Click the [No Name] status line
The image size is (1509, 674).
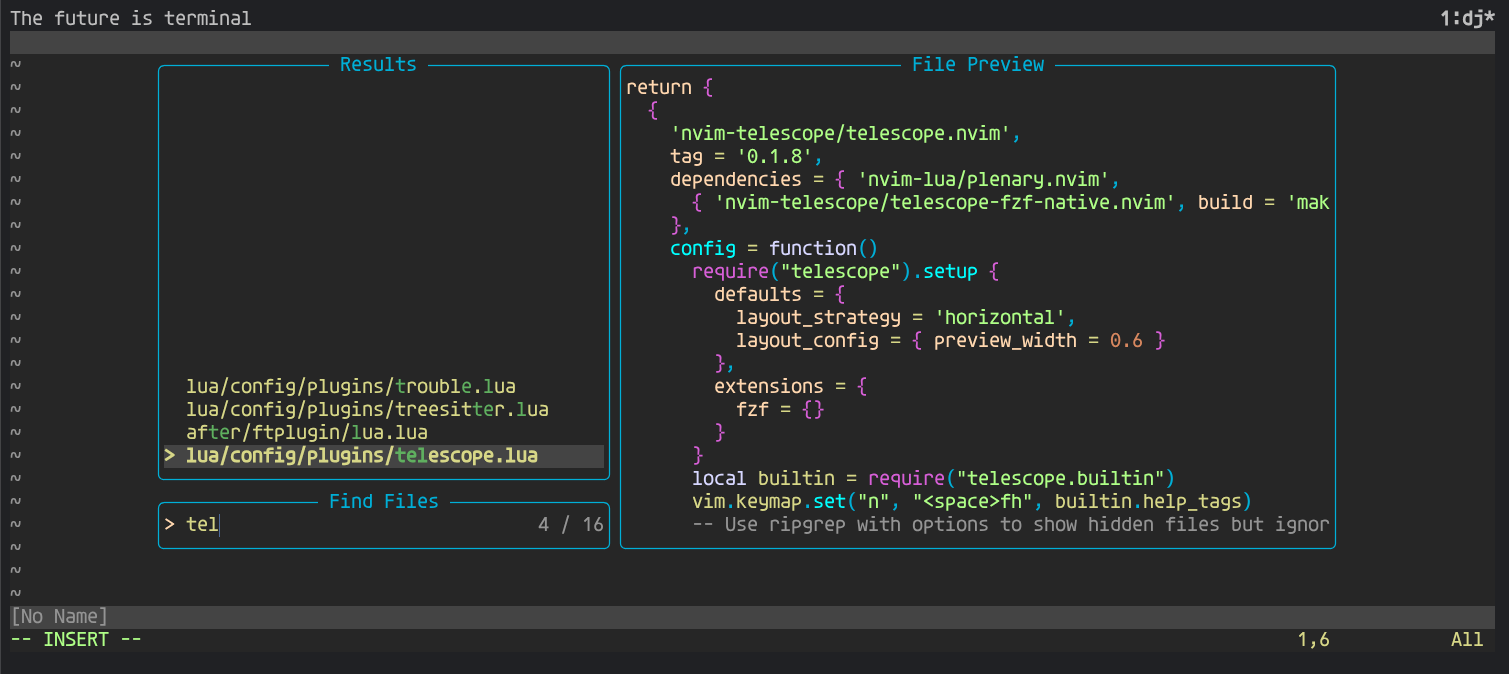[754, 616]
